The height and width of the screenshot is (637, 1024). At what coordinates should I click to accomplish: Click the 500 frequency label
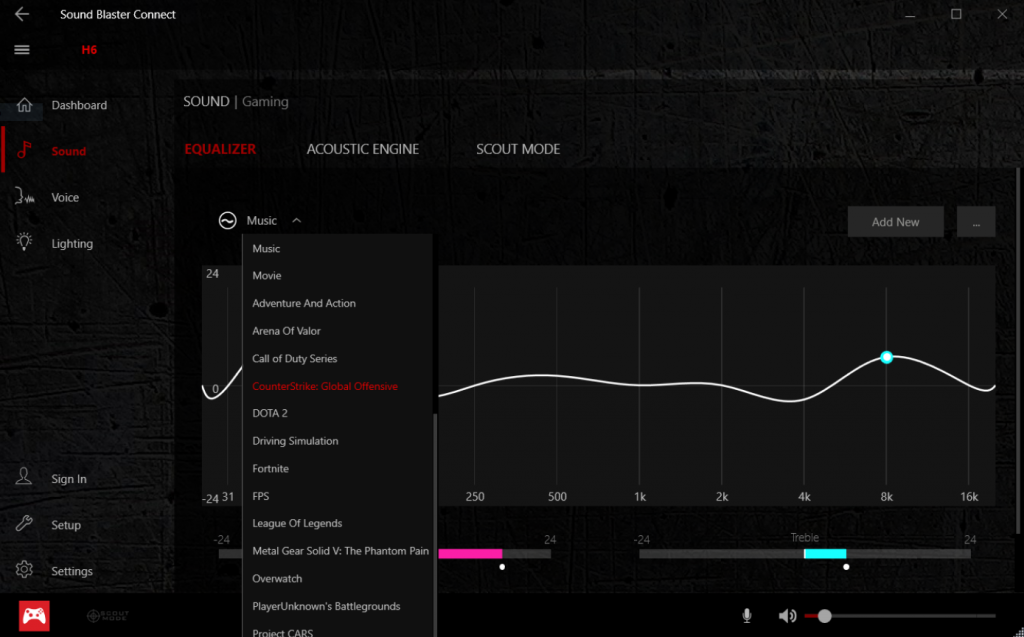tap(557, 497)
